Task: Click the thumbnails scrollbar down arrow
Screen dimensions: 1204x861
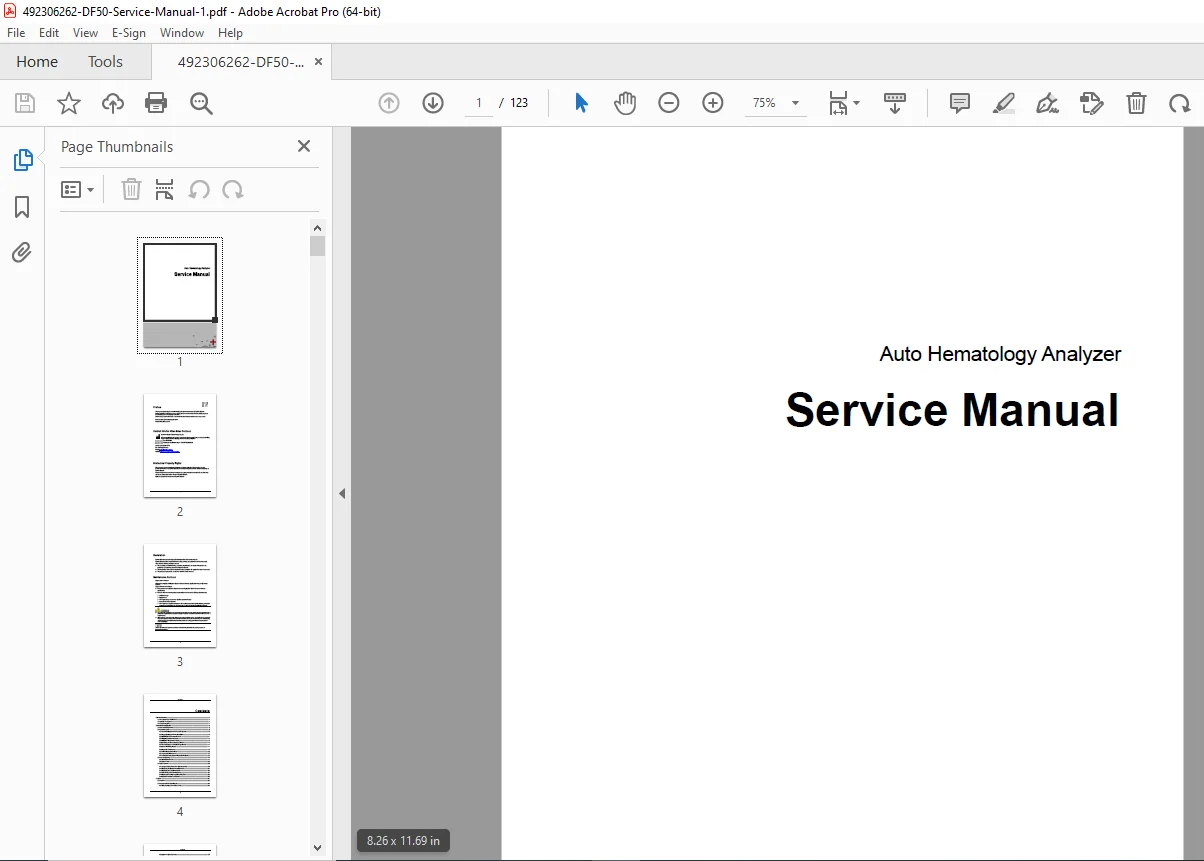Action: coord(318,848)
